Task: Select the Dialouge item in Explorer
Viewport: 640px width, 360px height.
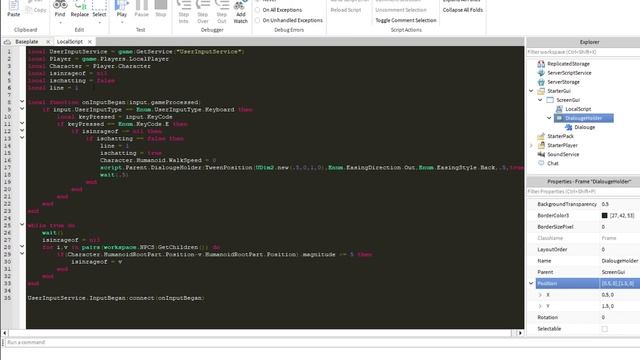Action: 584,127
